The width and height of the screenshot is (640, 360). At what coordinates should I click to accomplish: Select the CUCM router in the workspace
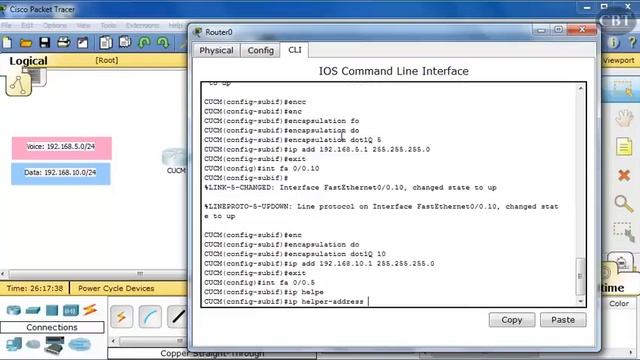click(175, 158)
